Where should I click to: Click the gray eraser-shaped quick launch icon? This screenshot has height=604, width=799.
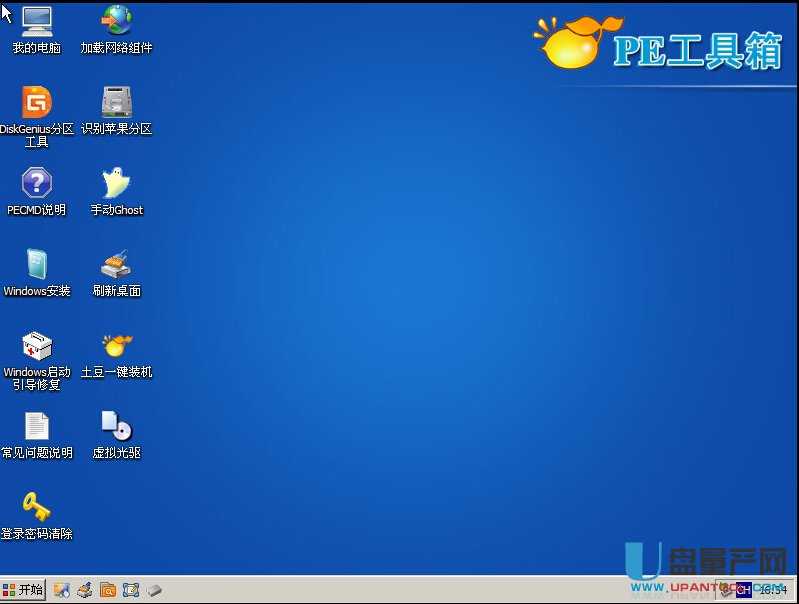point(154,590)
